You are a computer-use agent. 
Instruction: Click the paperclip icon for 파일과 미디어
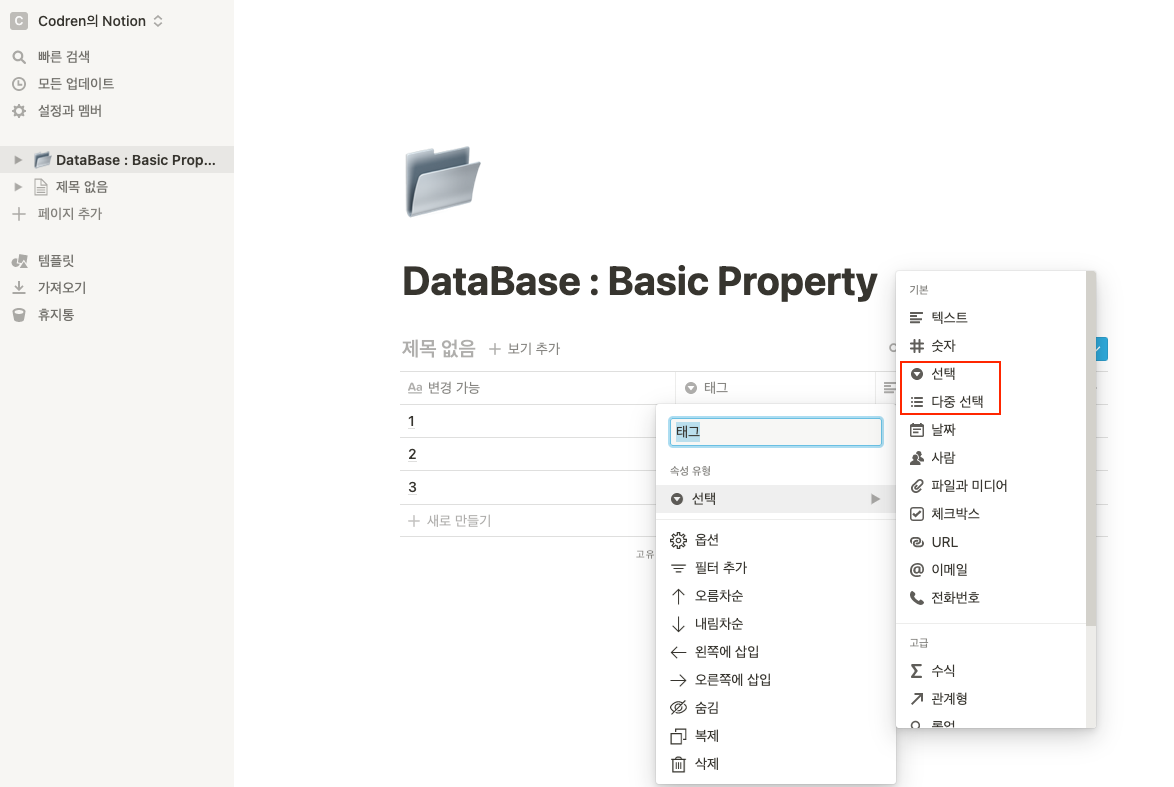coord(916,486)
